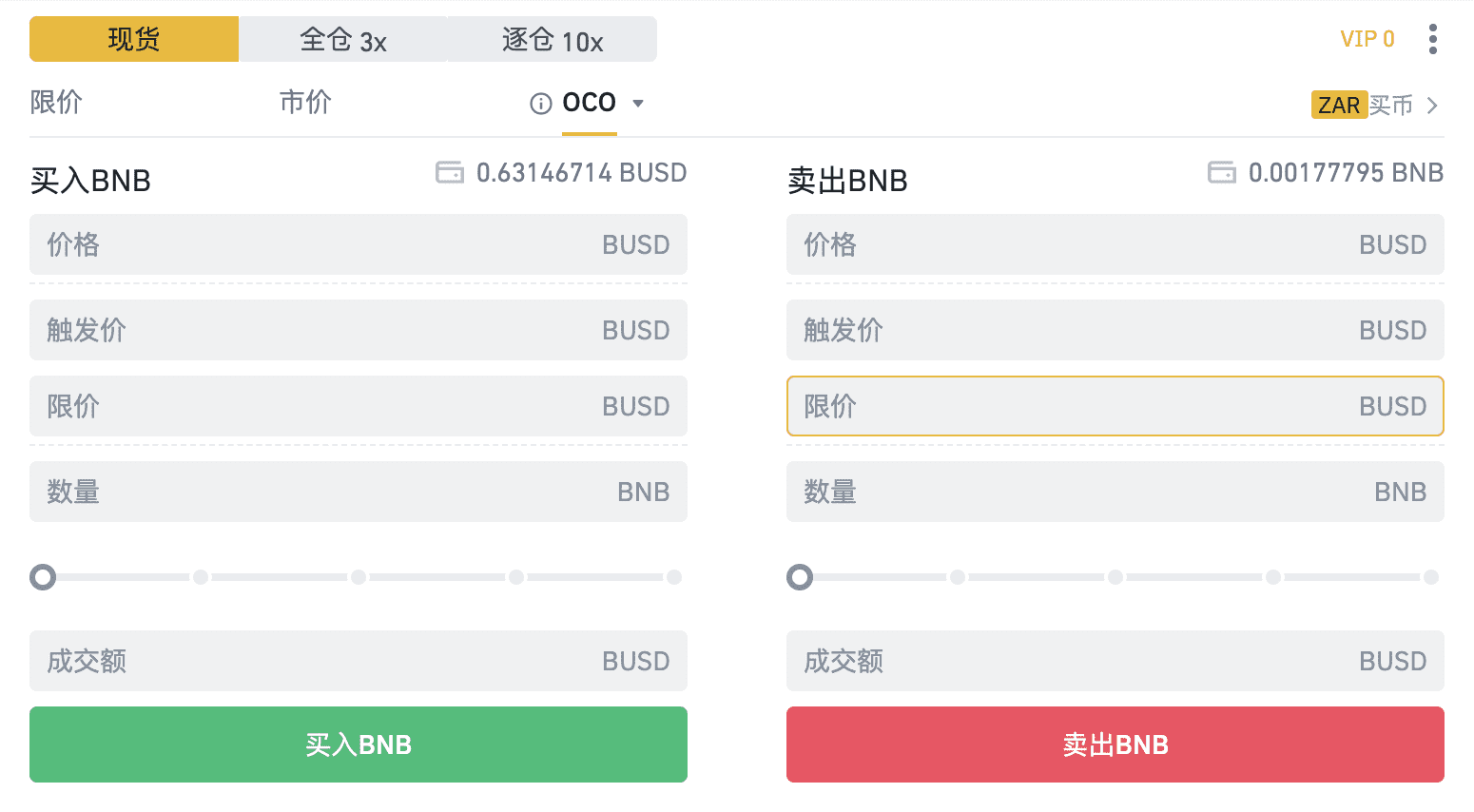
Task: Open the three-dot more options menu
Action: pos(1432,39)
